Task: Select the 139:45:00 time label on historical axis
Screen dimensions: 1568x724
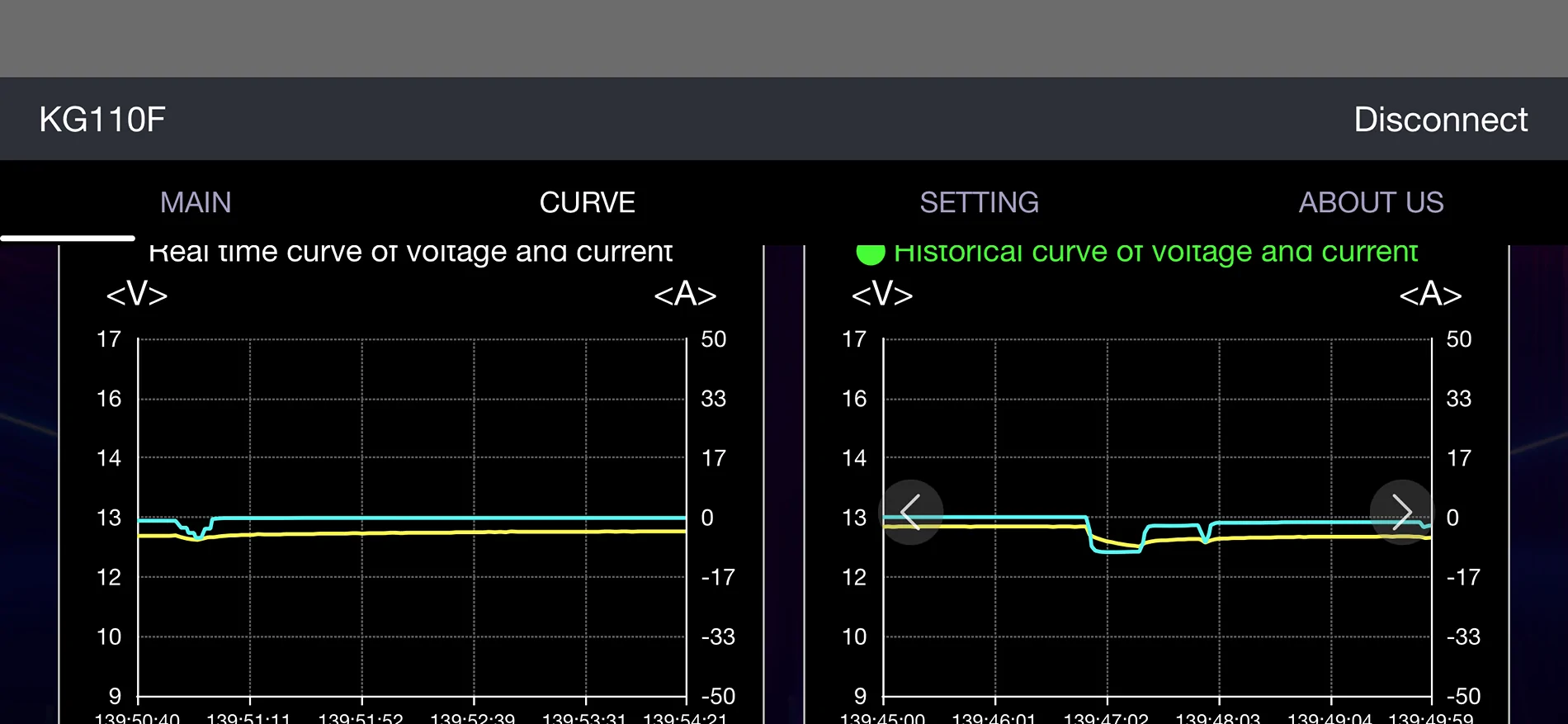Action: pyautogui.click(x=882, y=717)
